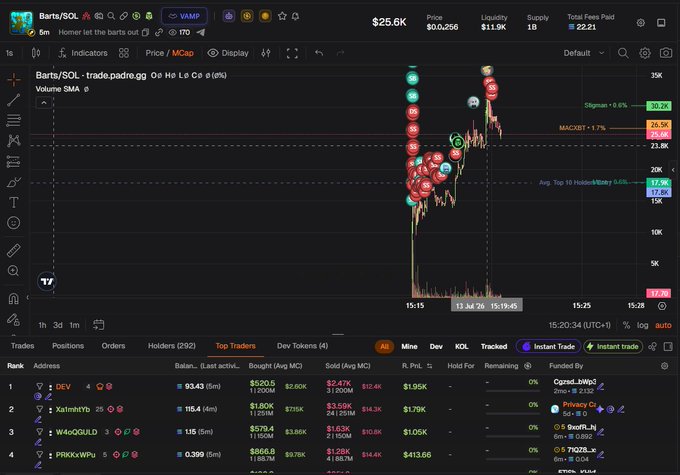
Task: Open chart symbol search magnifier
Action: click(x=623, y=53)
